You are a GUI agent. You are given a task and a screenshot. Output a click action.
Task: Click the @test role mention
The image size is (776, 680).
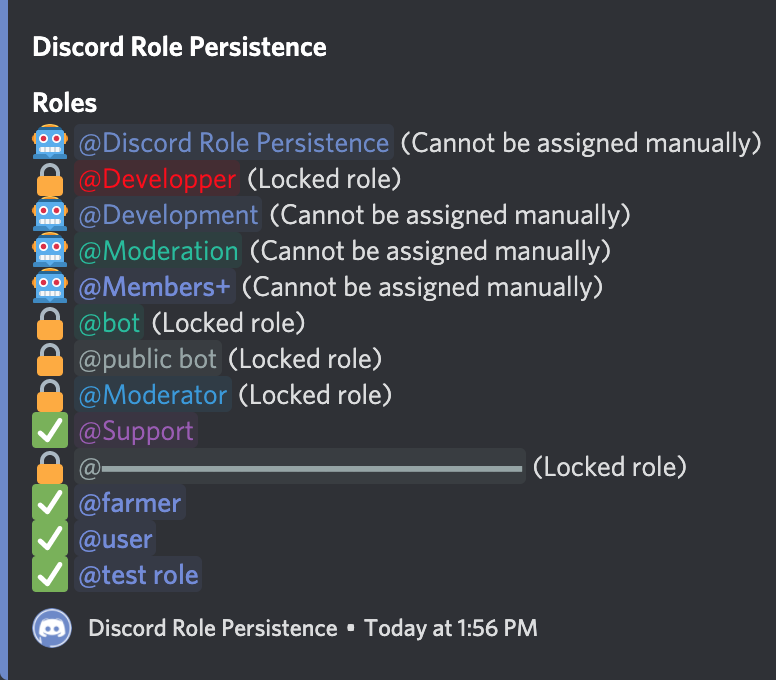138,575
